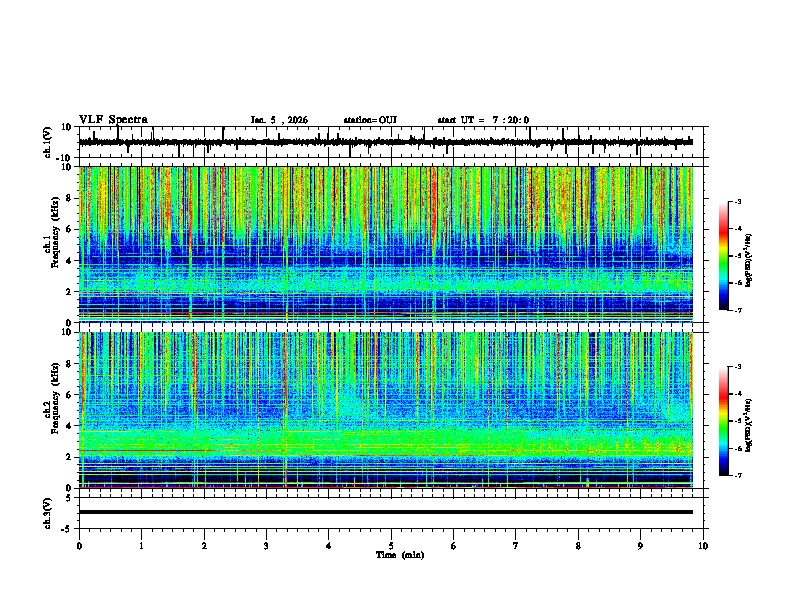
Task: Click the 'ch.1(V)' waveform axis label
Action: point(48,142)
